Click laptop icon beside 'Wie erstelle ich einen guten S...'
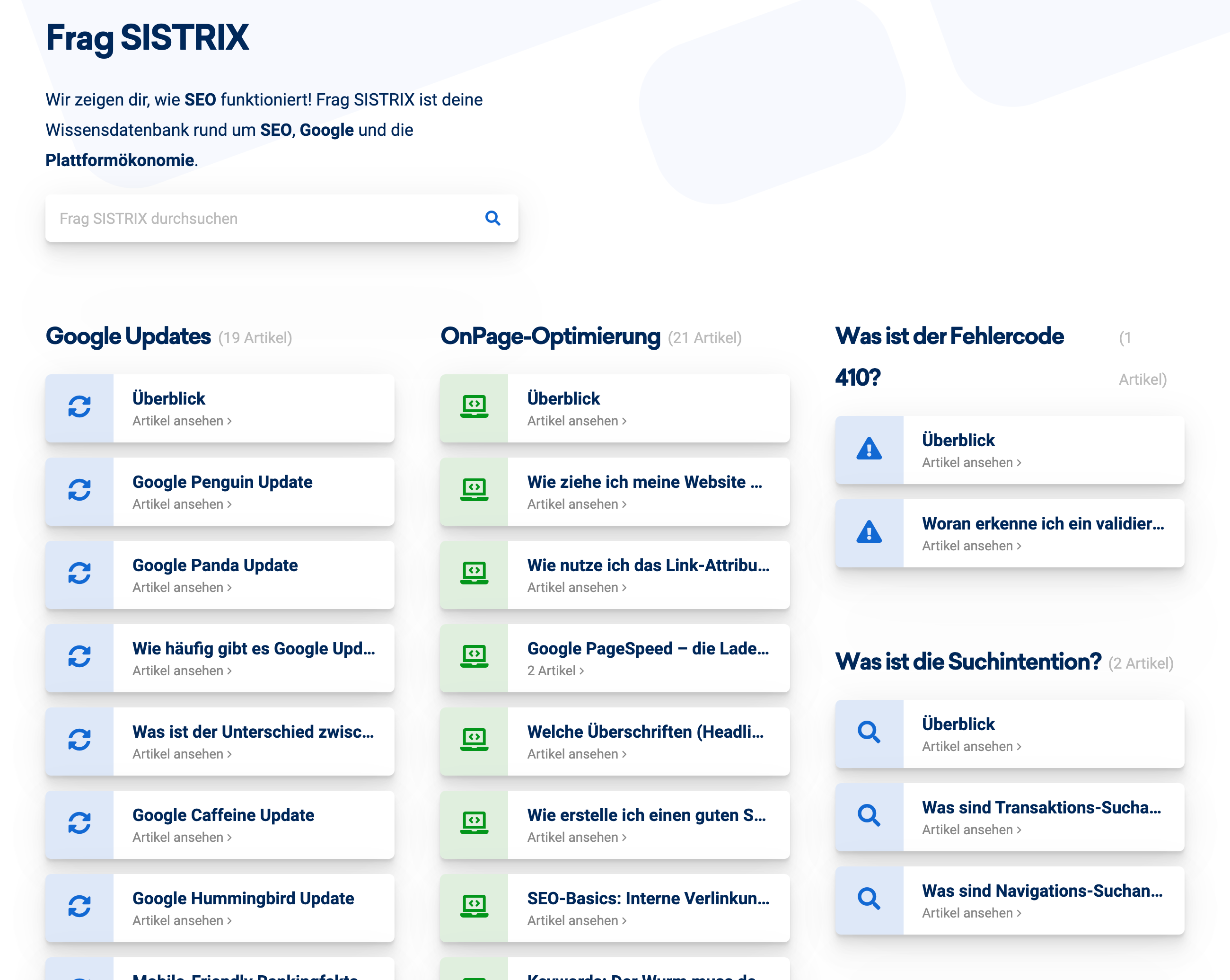Screen dimensions: 1230x980 [474, 824]
